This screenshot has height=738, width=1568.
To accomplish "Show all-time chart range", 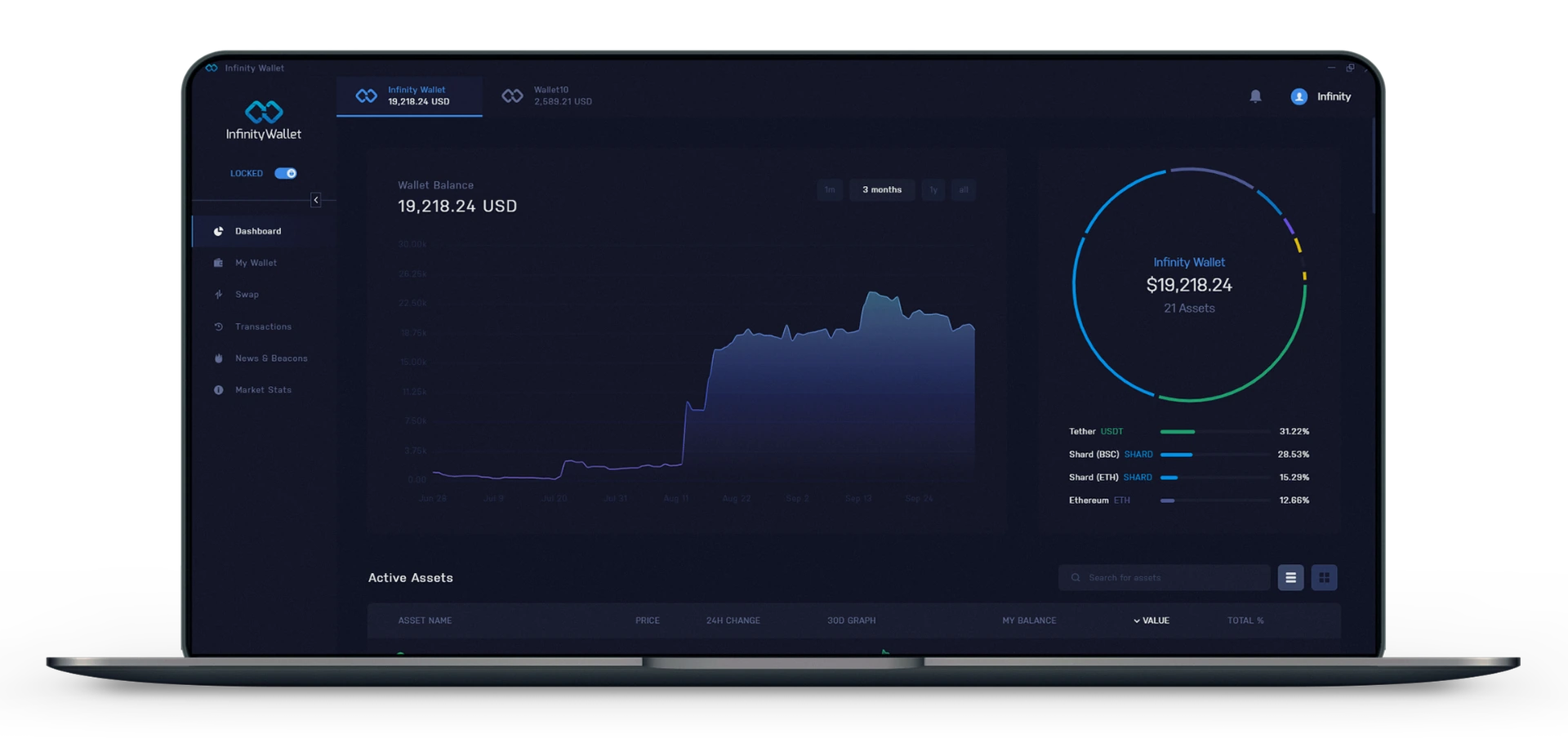I will click(964, 190).
